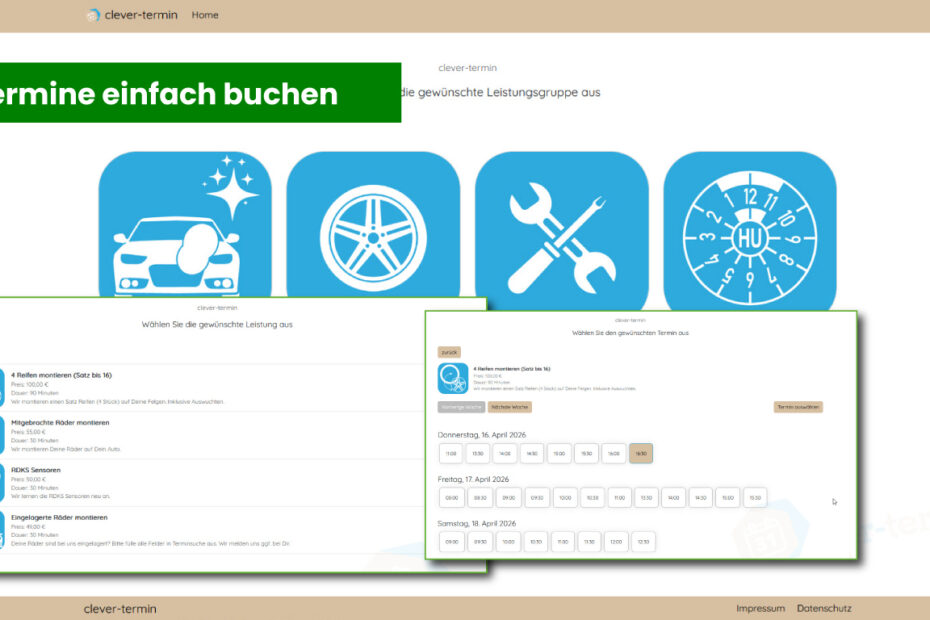Select the 11:00 slot on Donnerstag, 16. April
This screenshot has width=930, height=620.
(451, 453)
